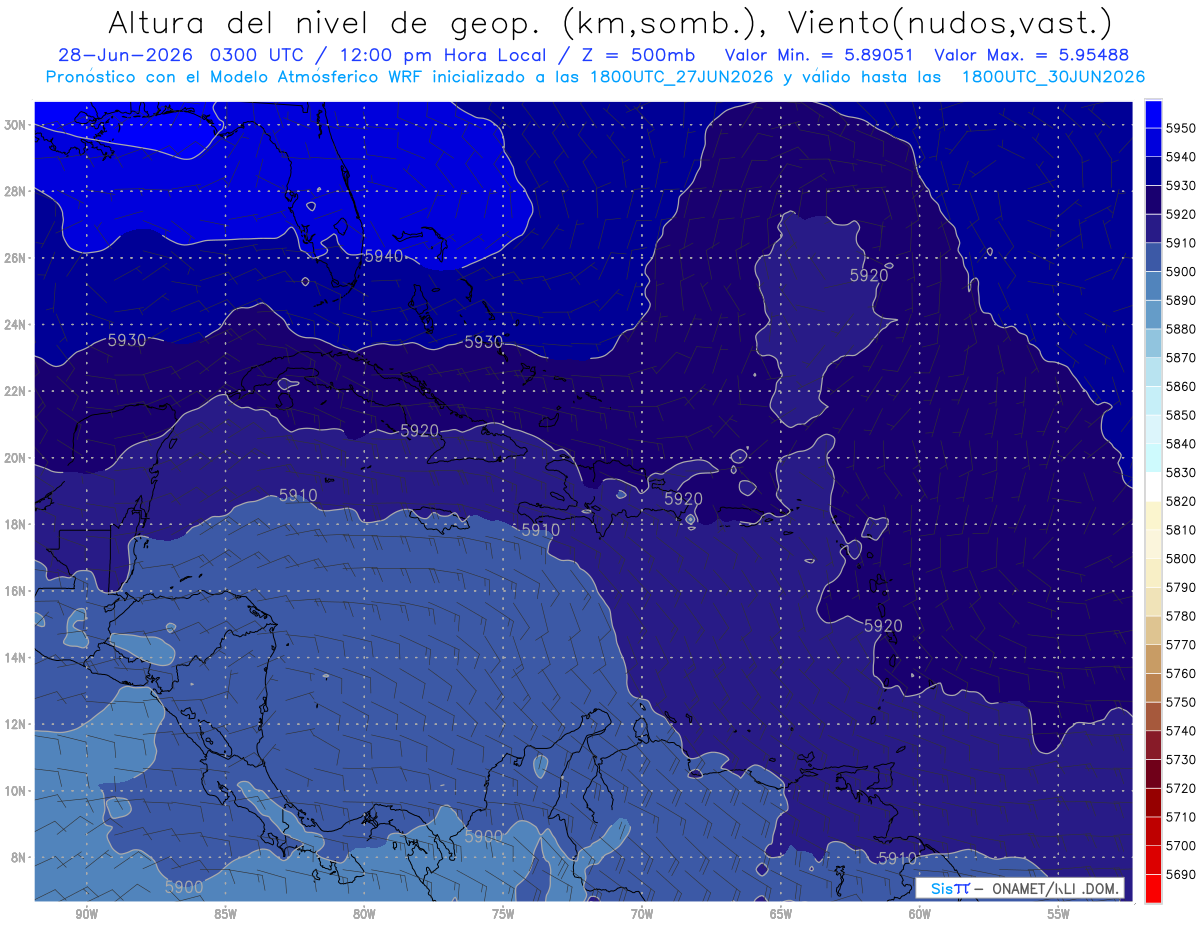Screen dimensions: 1200x927
Task: Click the 55W longitude axis label
Action: 1059,913
